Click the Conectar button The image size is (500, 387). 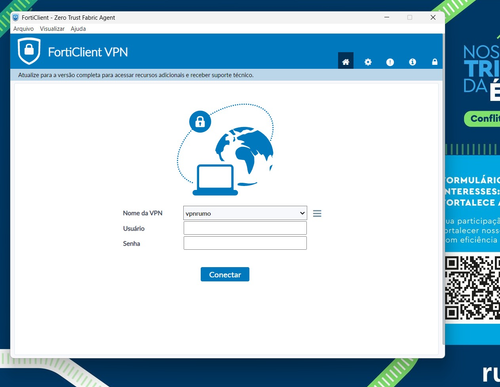point(225,274)
